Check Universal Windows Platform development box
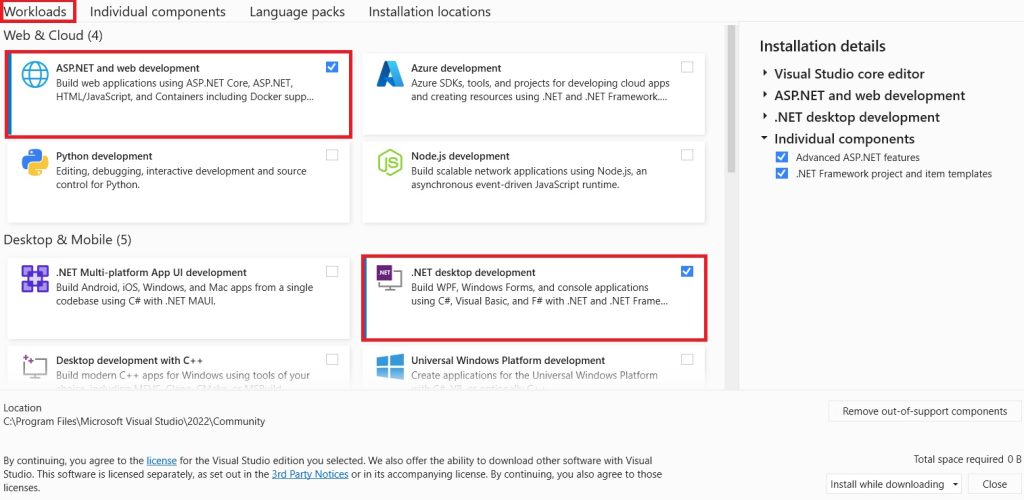Viewport: 1024px width, 500px height. tap(687, 359)
